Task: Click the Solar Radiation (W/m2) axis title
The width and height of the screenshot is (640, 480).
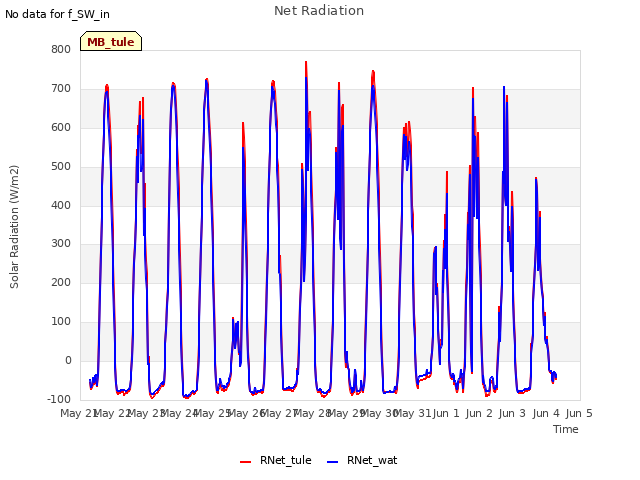Action: point(14,227)
